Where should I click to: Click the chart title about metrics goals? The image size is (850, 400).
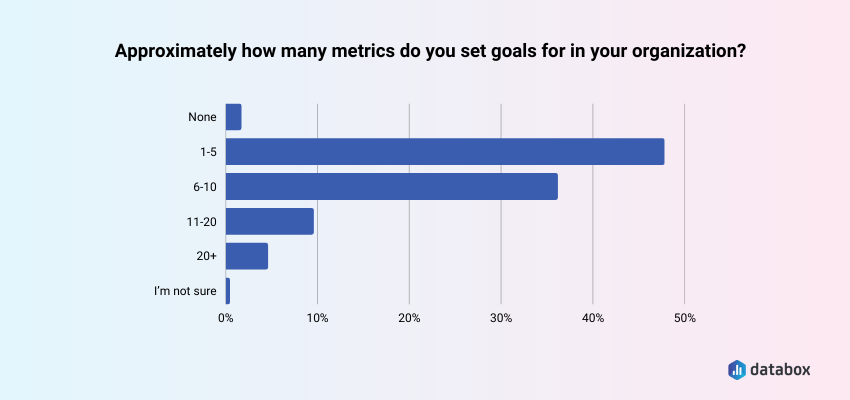tap(430, 52)
